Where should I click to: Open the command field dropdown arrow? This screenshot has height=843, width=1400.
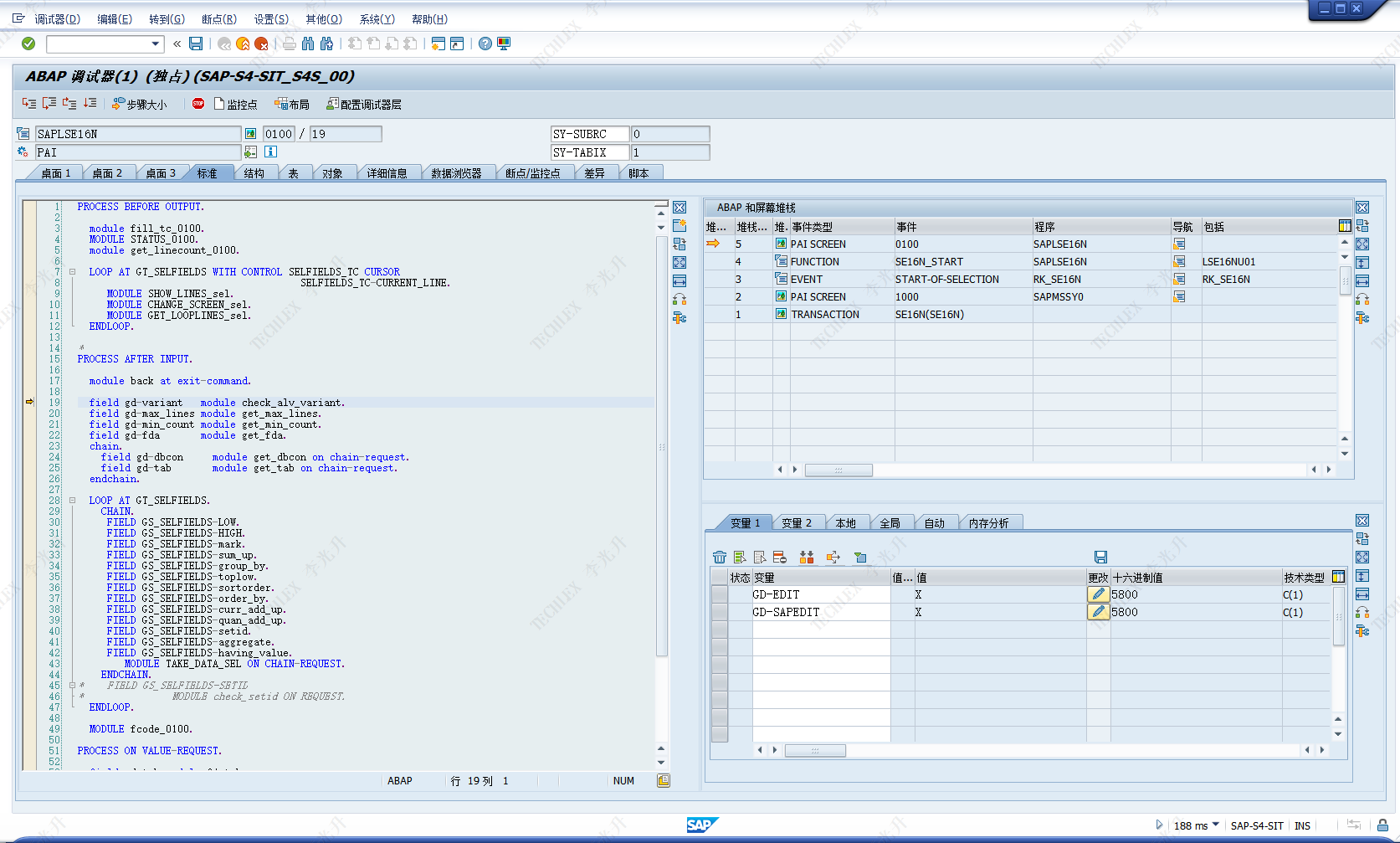point(156,44)
